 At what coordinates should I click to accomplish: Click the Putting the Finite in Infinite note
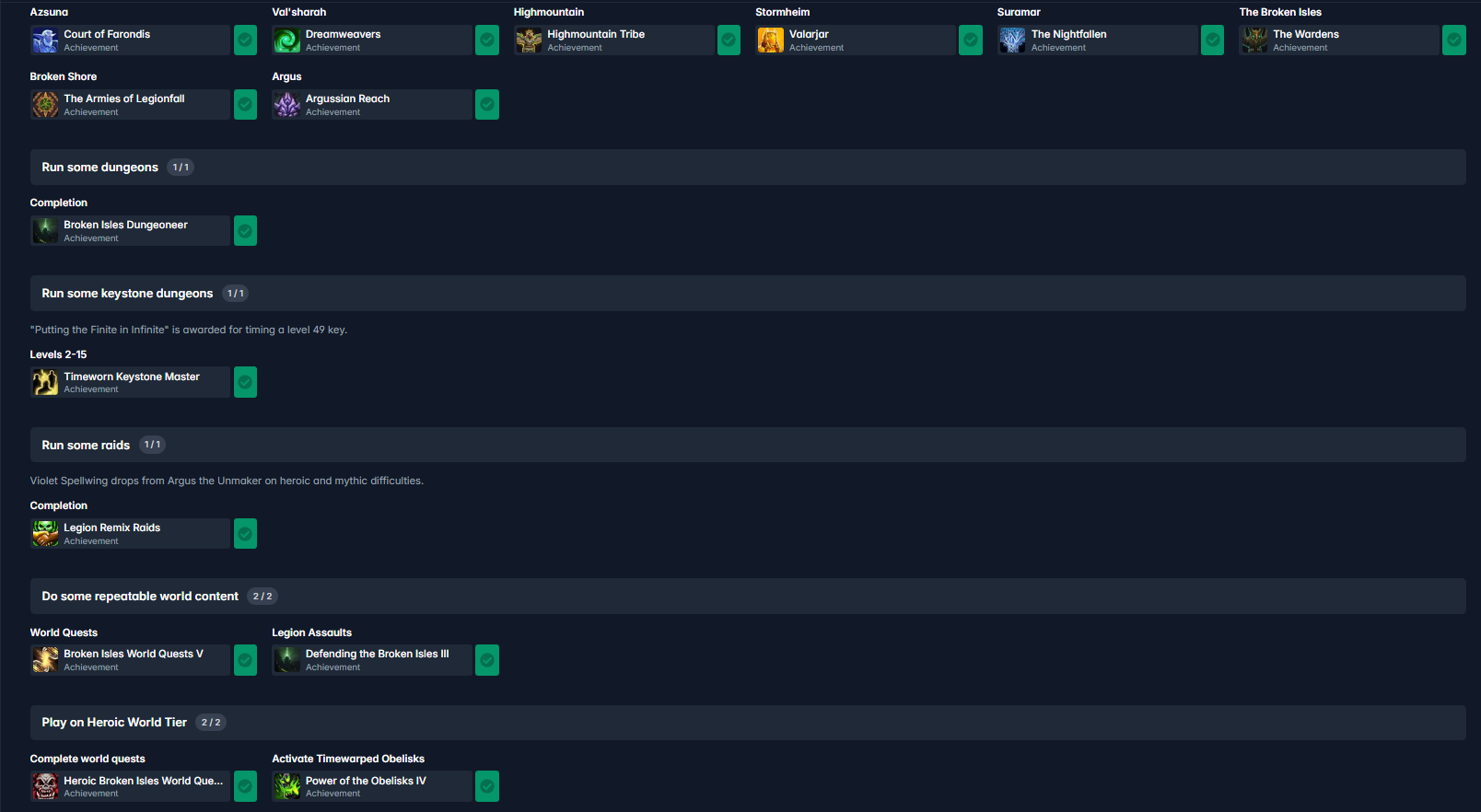click(189, 330)
